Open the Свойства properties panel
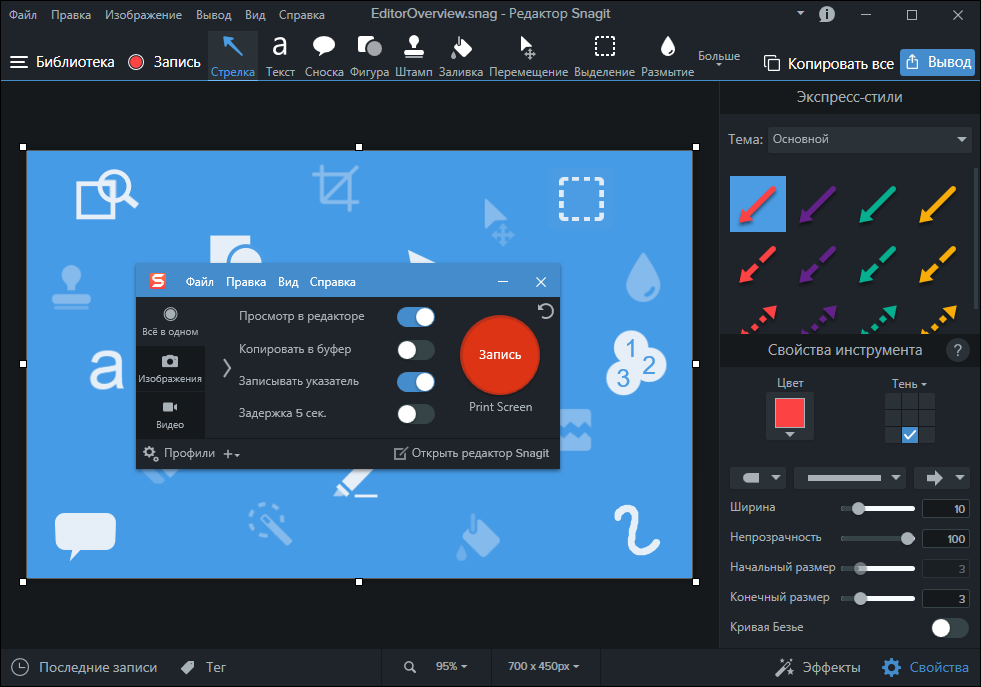This screenshot has height=687, width=981. (925, 668)
